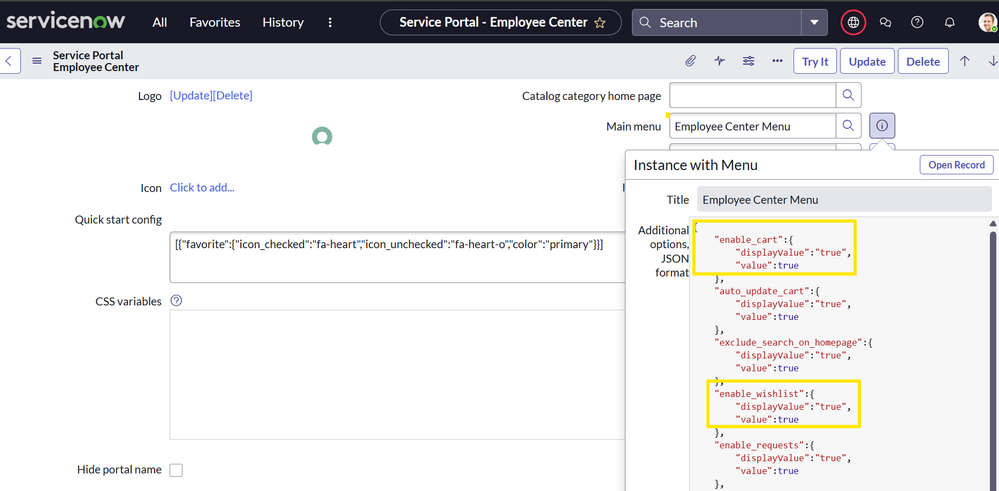This screenshot has height=491, width=999.
Task: Click the Search field in header
Action: pyautogui.click(x=717, y=22)
